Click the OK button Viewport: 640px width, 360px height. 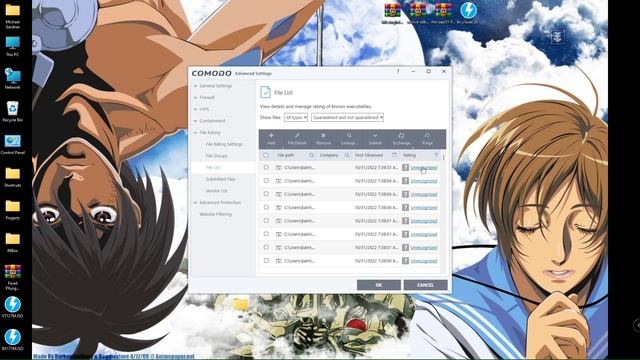click(379, 285)
